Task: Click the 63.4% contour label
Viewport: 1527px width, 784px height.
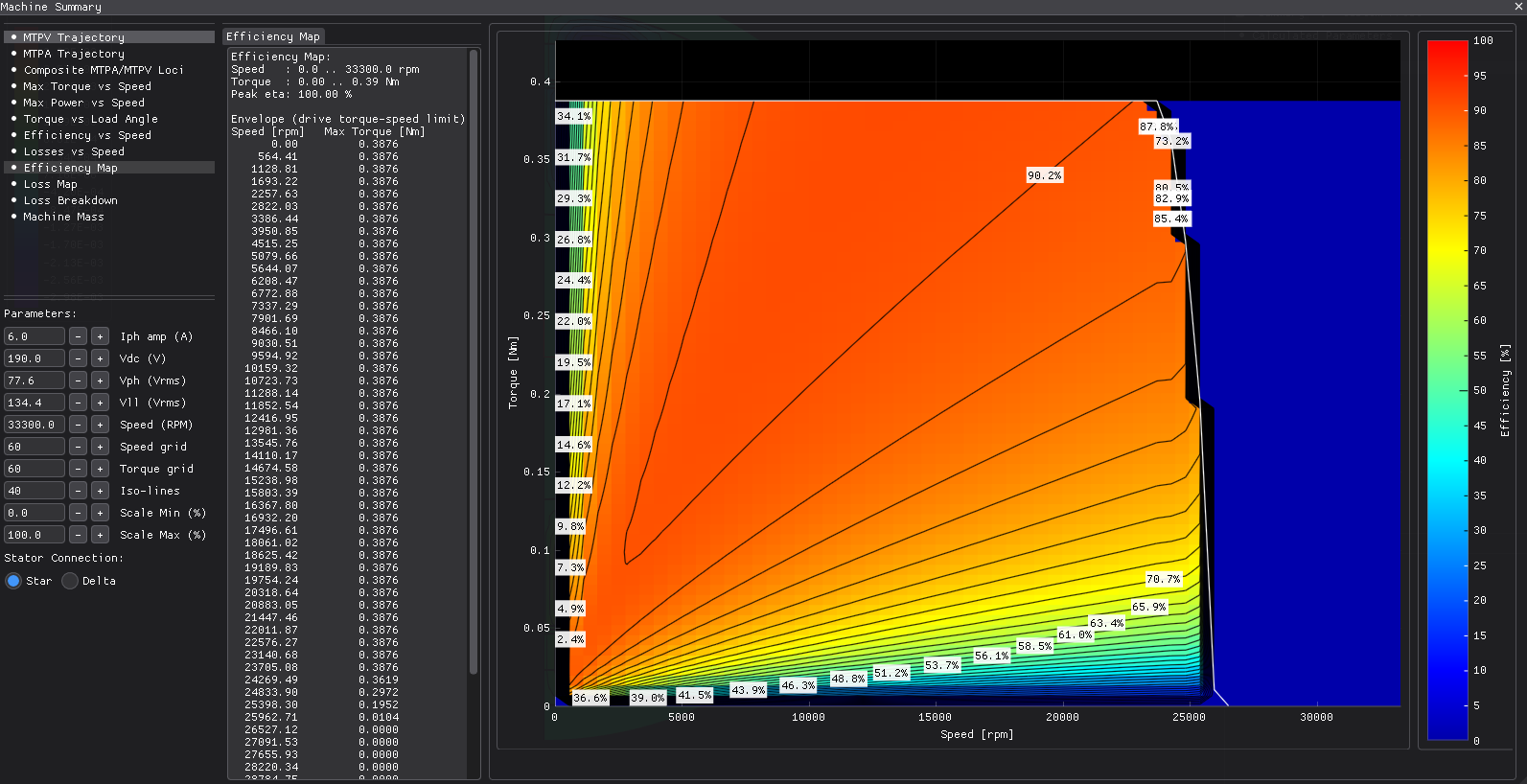Action: click(1106, 623)
